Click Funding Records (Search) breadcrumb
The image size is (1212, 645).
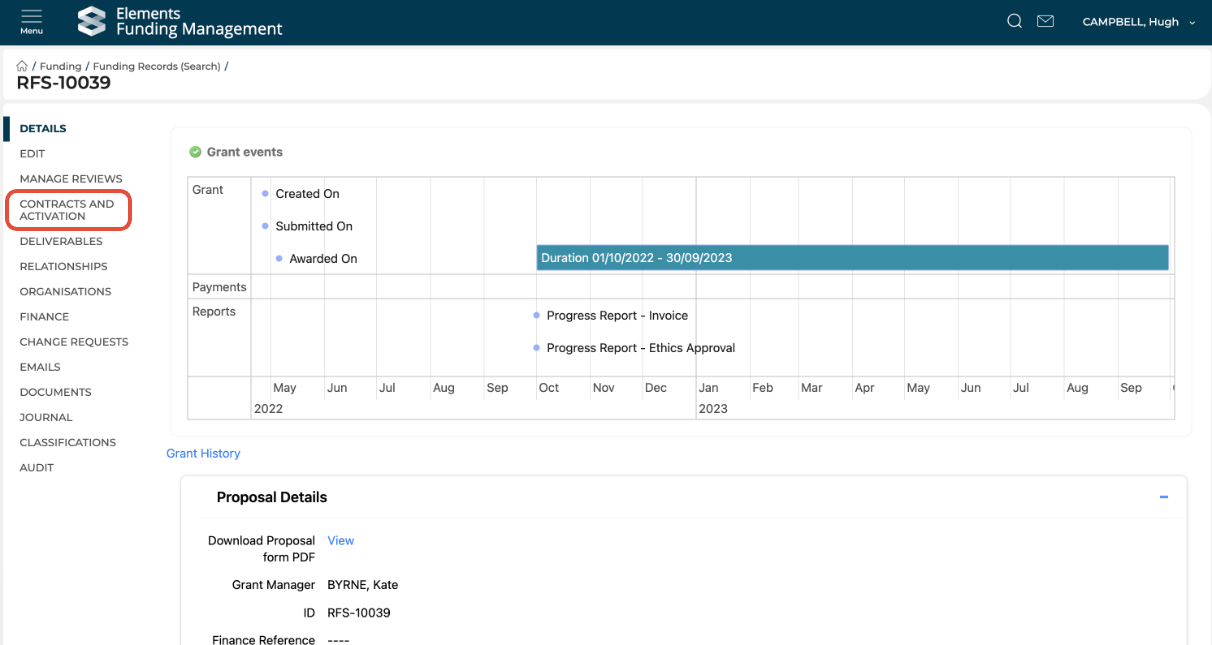point(156,66)
